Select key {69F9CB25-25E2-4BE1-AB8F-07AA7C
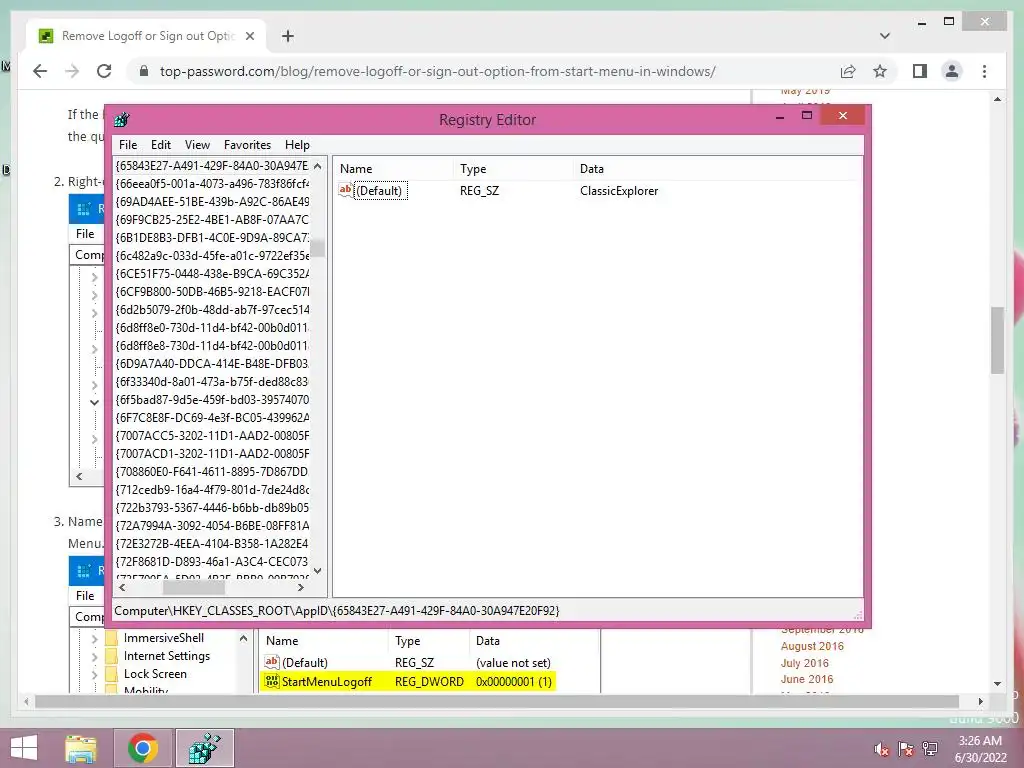 pos(212,219)
